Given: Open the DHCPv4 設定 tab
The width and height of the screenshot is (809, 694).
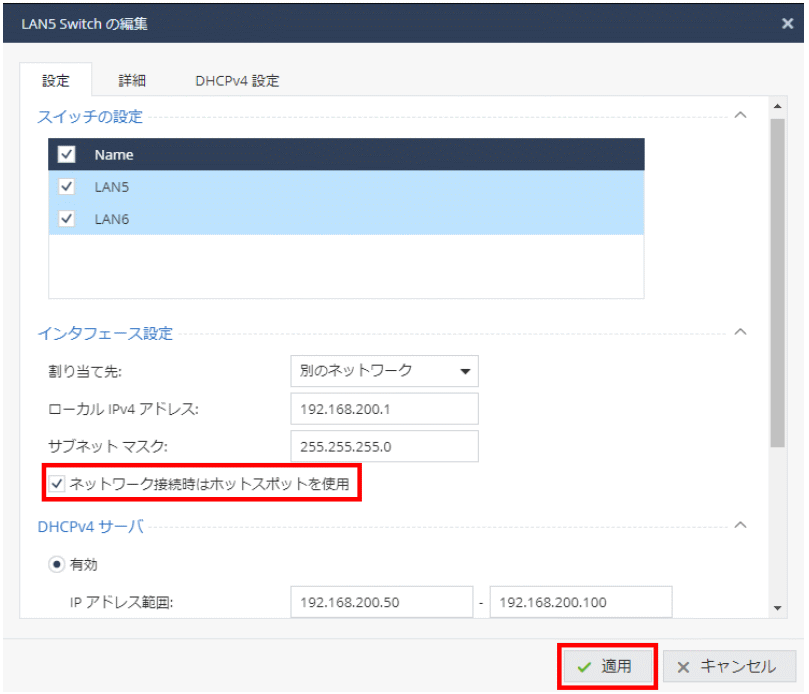Looking at the screenshot, I should 237,81.
